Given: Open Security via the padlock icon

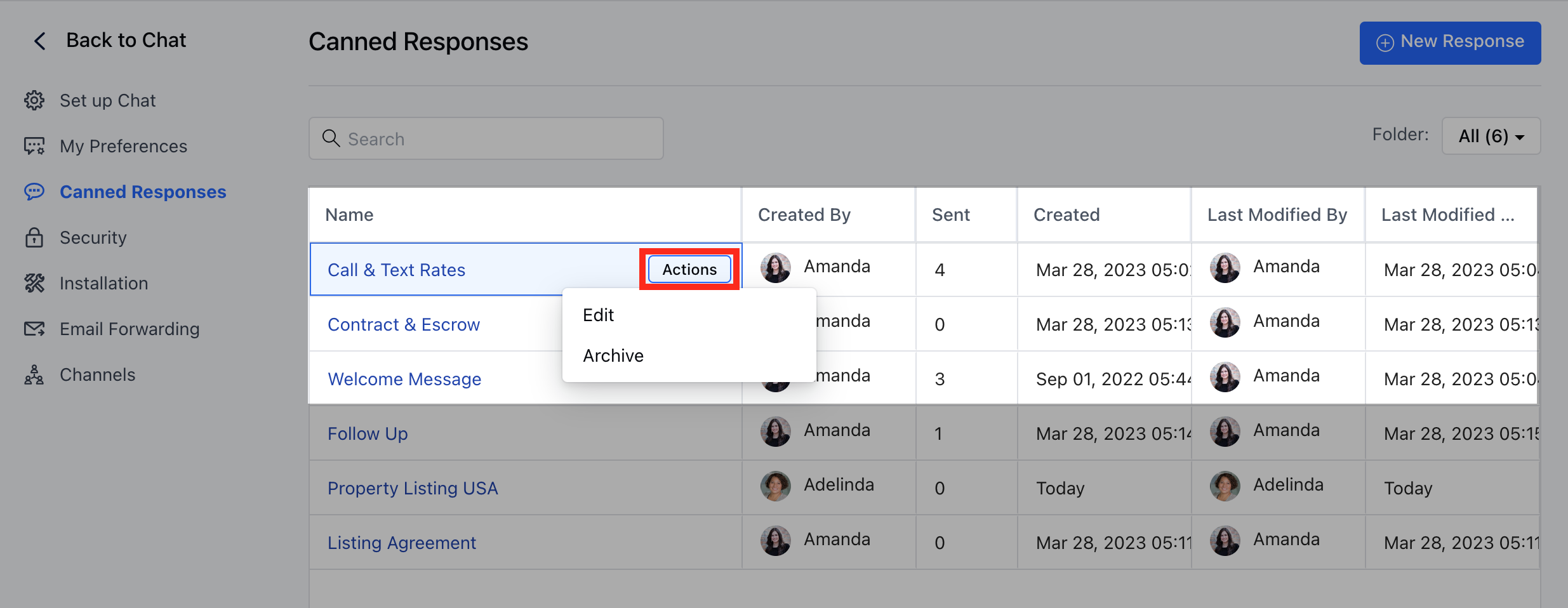Looking at the screenshot, I should tap(34, 237).
